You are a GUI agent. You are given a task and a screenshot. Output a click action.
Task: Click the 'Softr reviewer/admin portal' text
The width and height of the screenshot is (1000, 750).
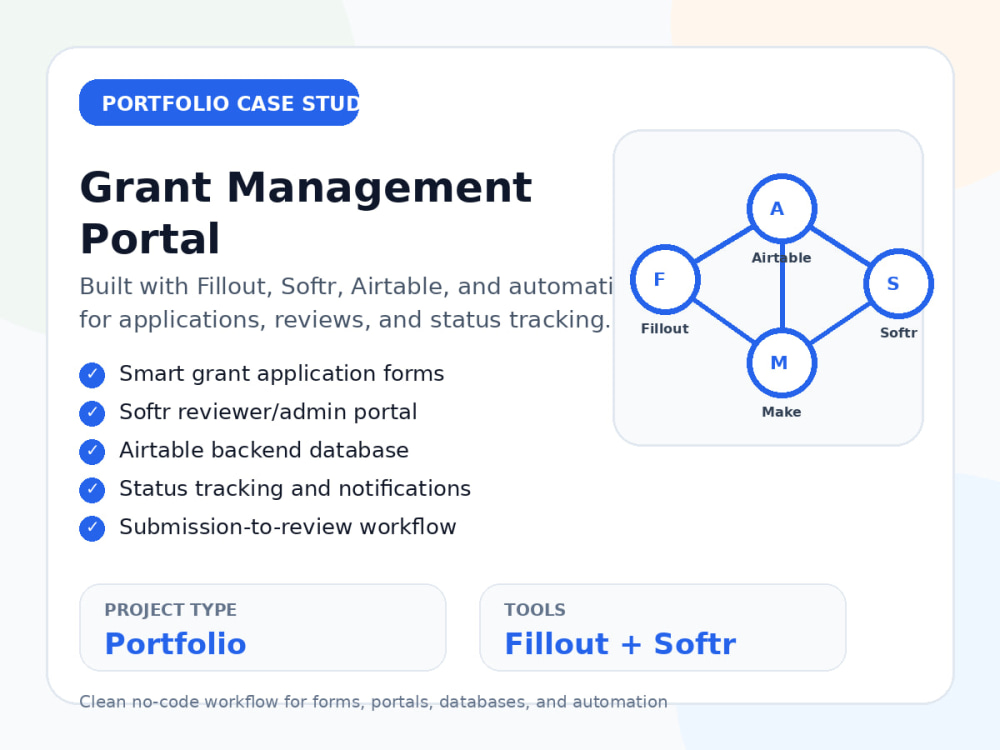268,412
